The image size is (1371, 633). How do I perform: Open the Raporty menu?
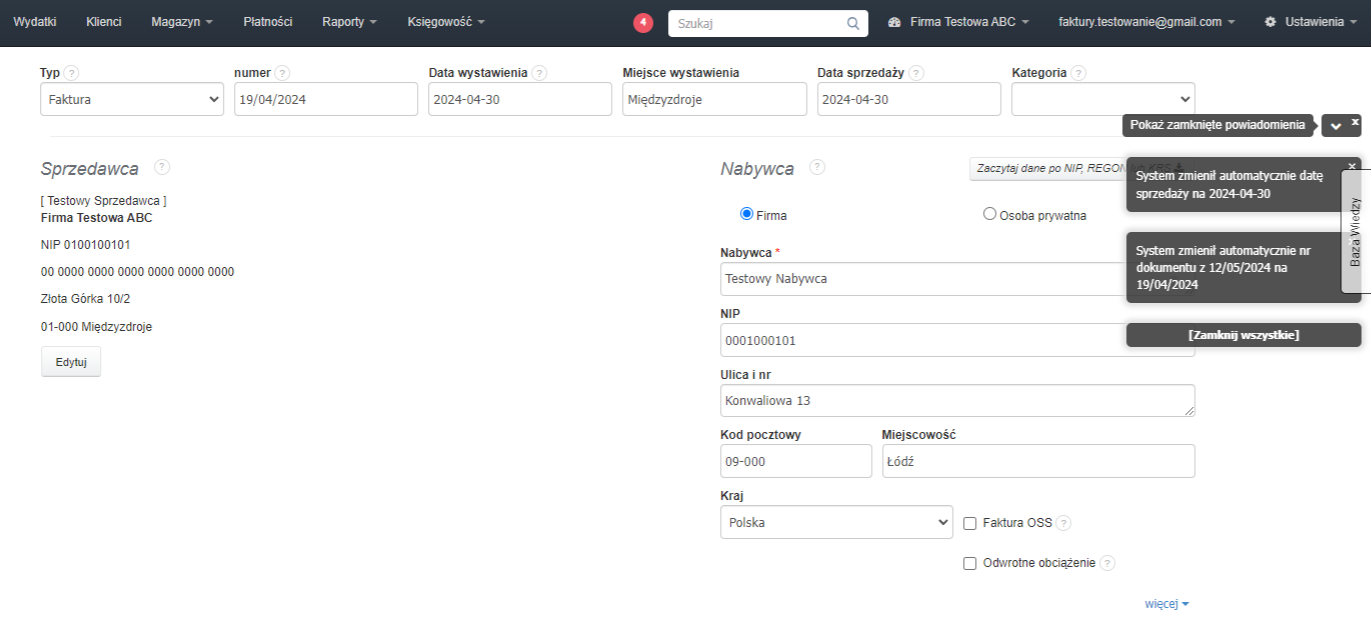[x=349, y=22]
